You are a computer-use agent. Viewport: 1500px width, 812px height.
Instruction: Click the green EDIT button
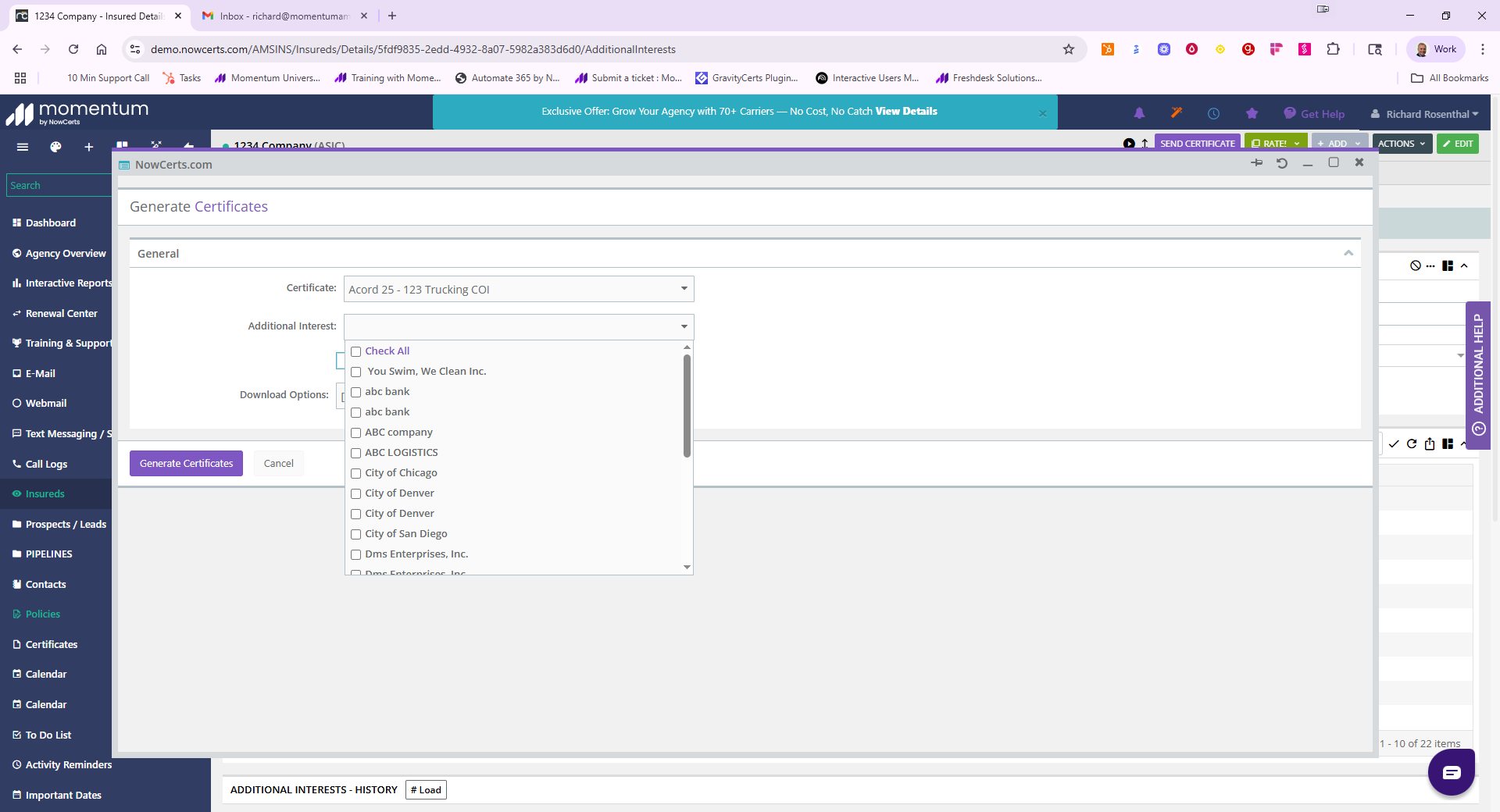pos(1458,144)
